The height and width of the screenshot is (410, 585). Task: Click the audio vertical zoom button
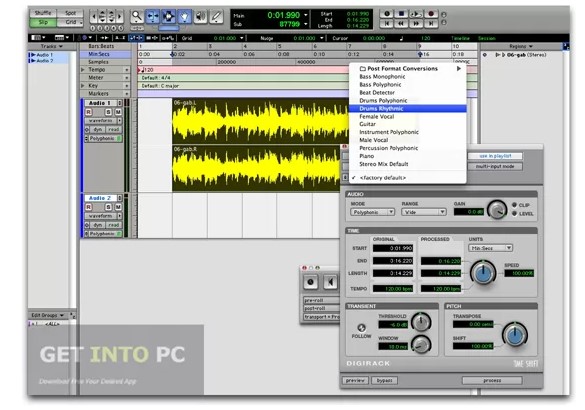click(x=102, y=17)
